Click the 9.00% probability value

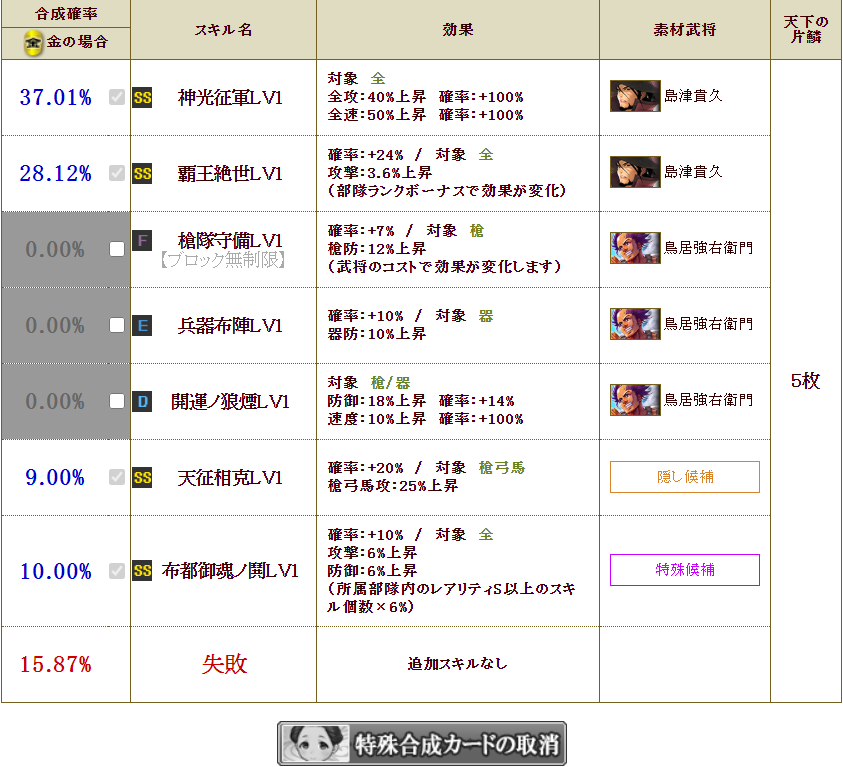coord(55,477)
